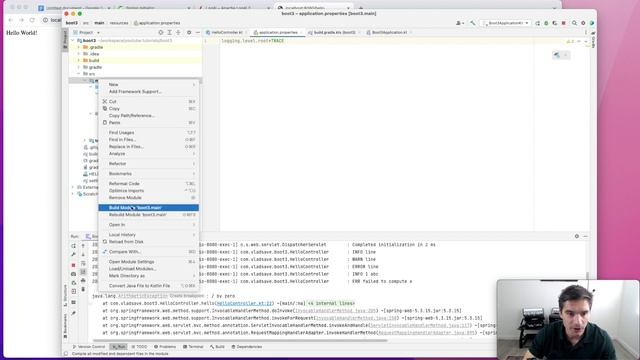Image resolution: width=640 pixels, height=360 pixels.
Task: Open the Version Control tool window button
Action: [89, 347]
